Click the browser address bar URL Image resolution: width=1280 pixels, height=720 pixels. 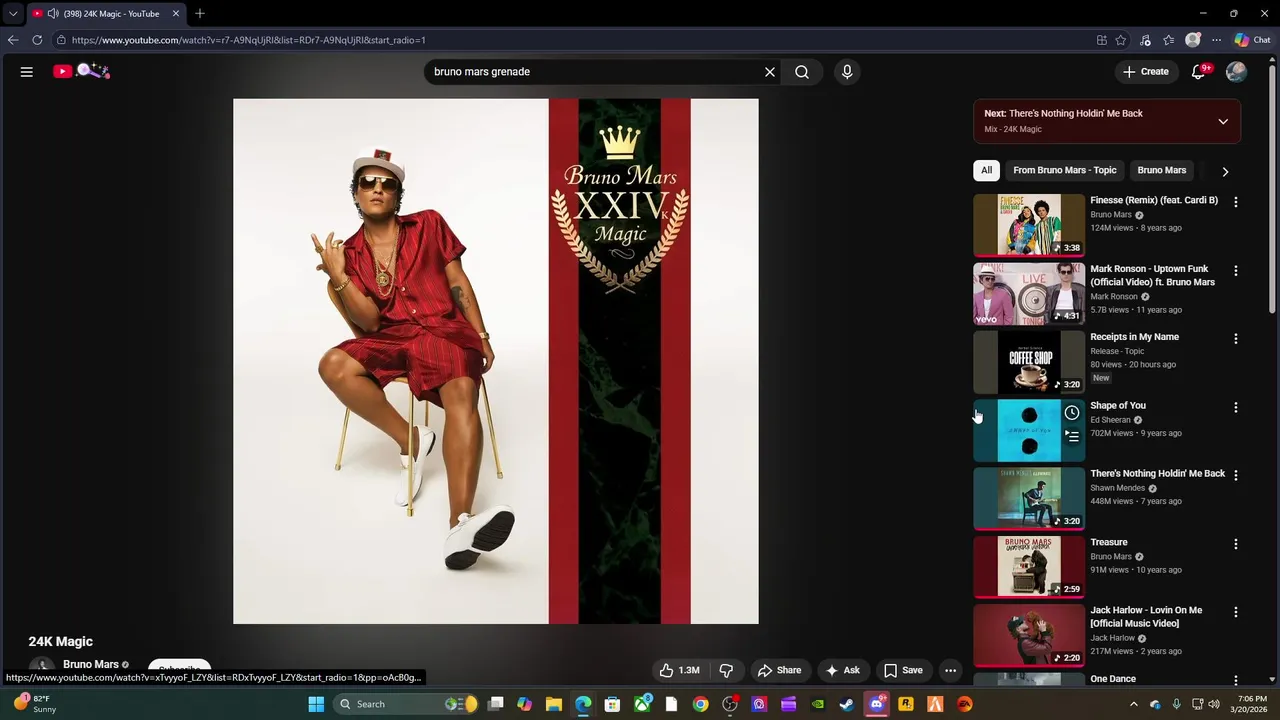tap(249, 40)
